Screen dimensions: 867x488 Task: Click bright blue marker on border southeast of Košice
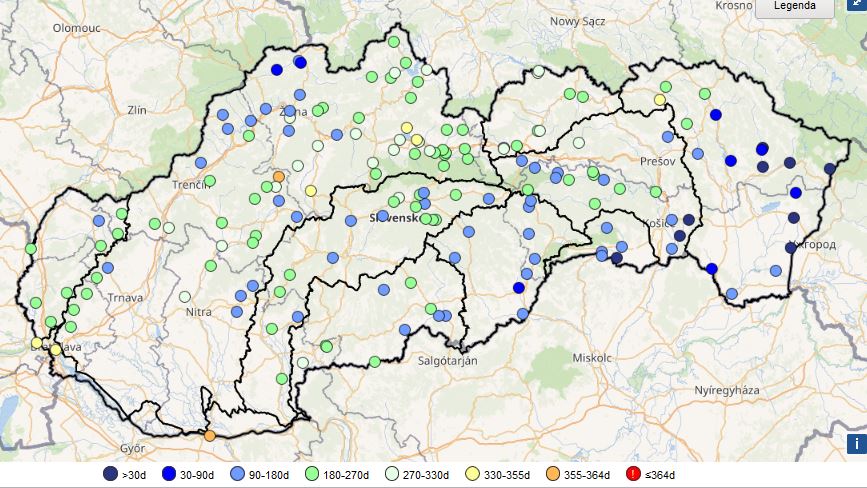711,268
